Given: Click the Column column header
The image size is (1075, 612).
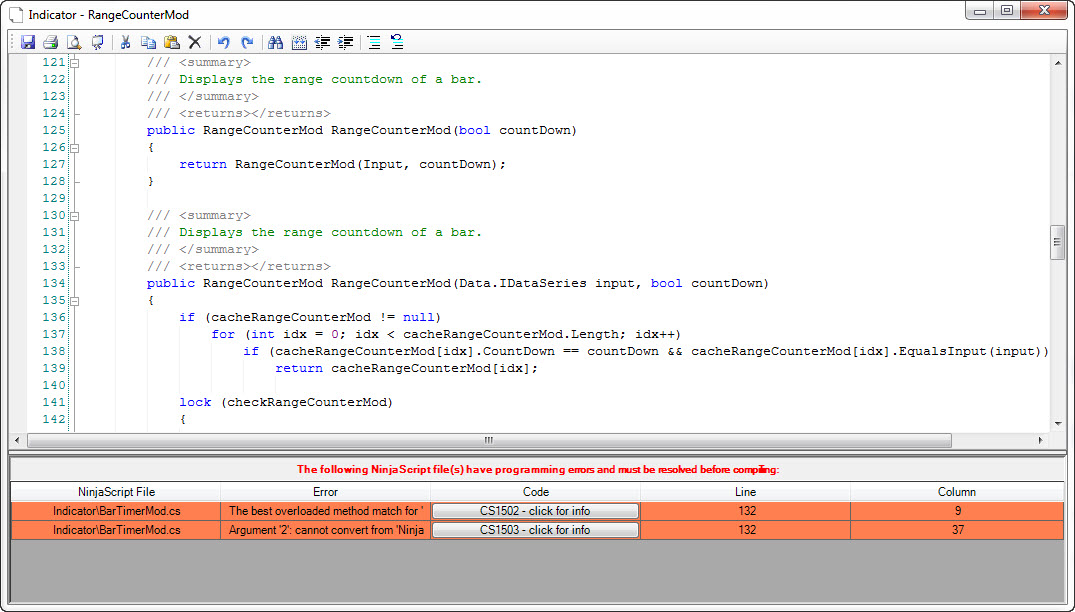Looking at the screenshot, I should pyautogui.click(x=957, y=492).
